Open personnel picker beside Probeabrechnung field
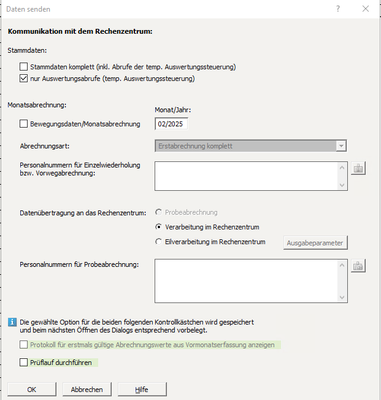381x400 pixels. point(358,266)
